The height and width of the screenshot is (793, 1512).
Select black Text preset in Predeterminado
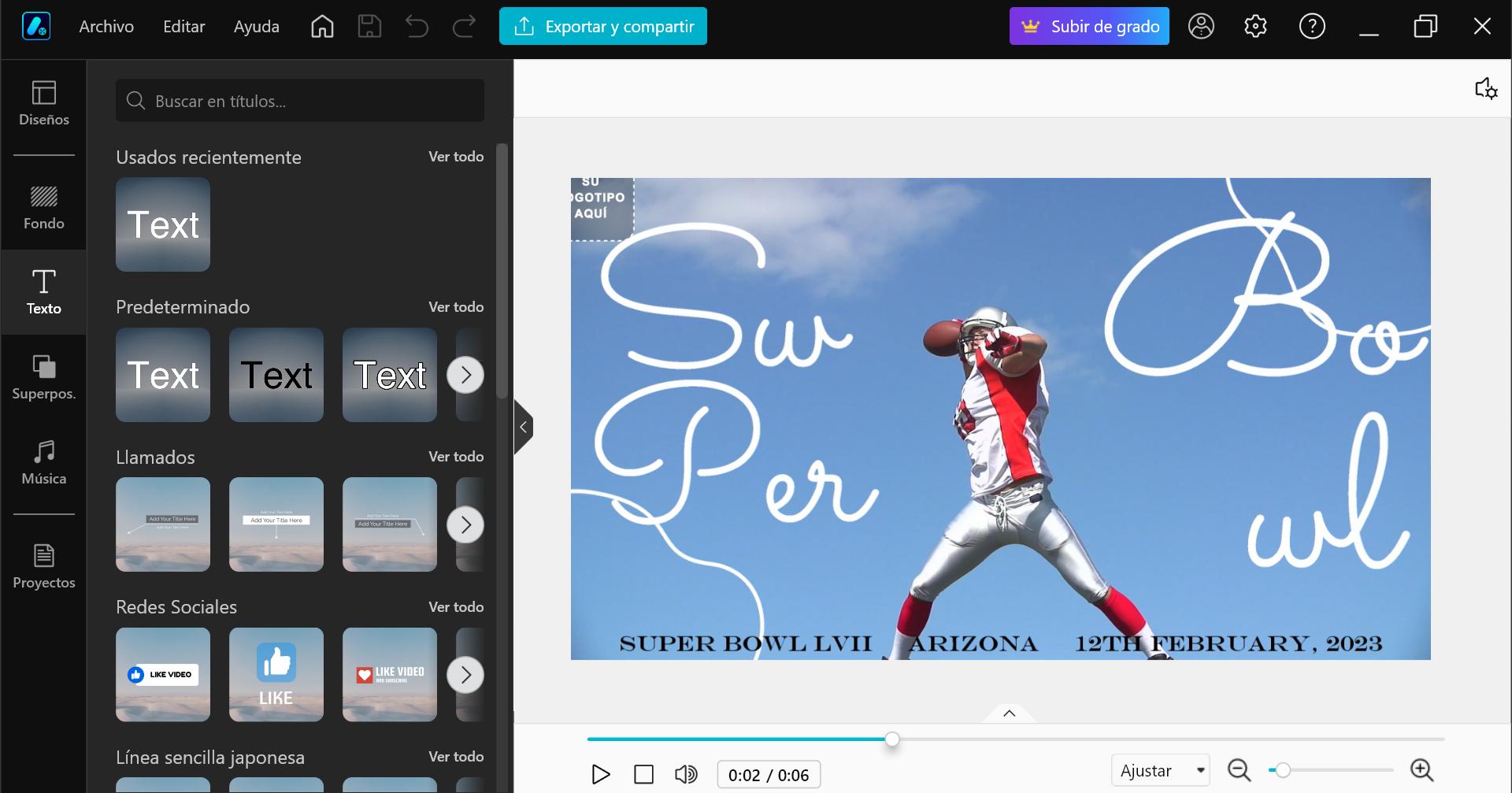pos(276,375)
